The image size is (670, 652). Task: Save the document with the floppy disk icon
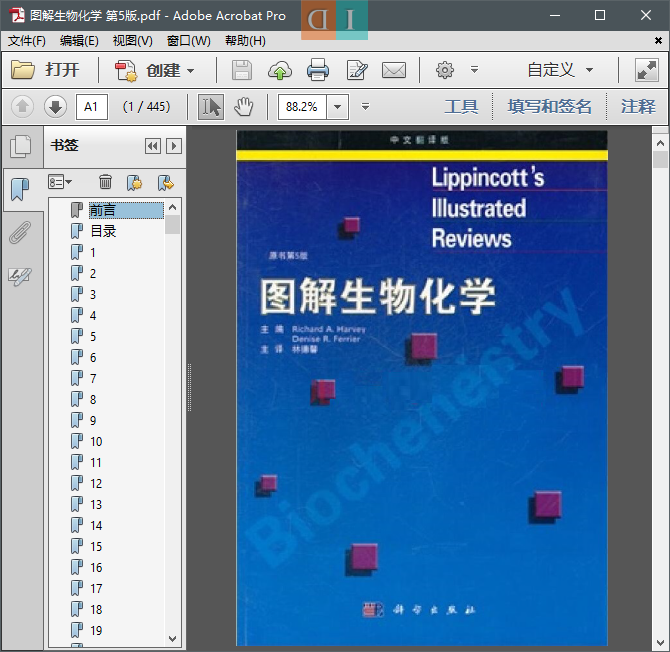pyautogui.click(x=242, y=70)
